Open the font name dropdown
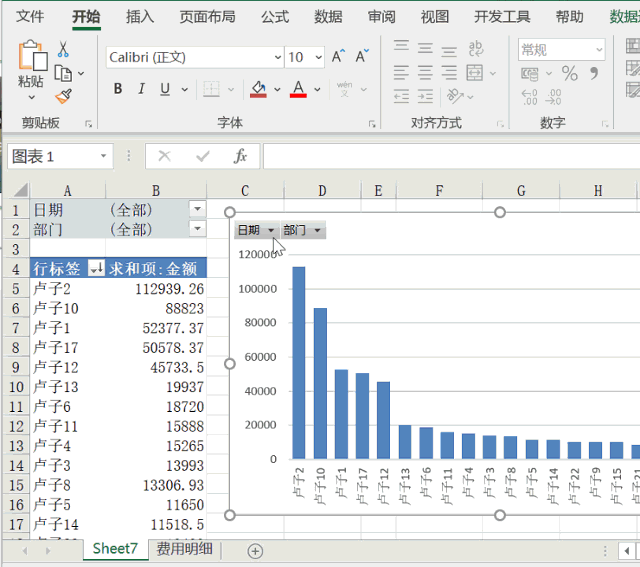This screenshot has width=640, height=567. (x=278, y=57)
